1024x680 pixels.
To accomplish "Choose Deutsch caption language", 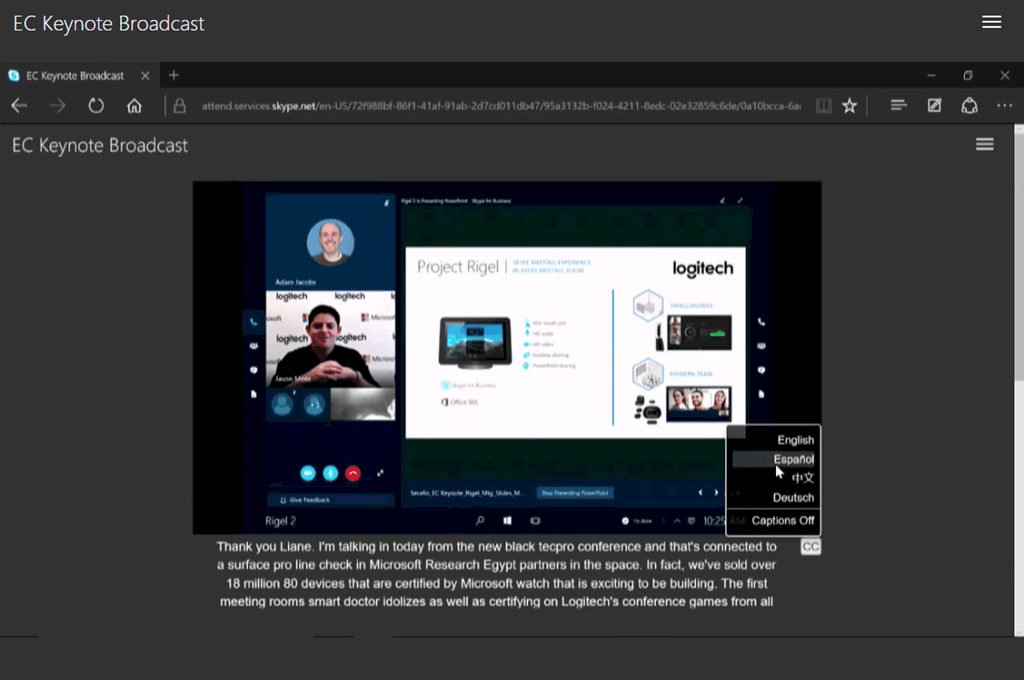I will [x=793, y=497].
